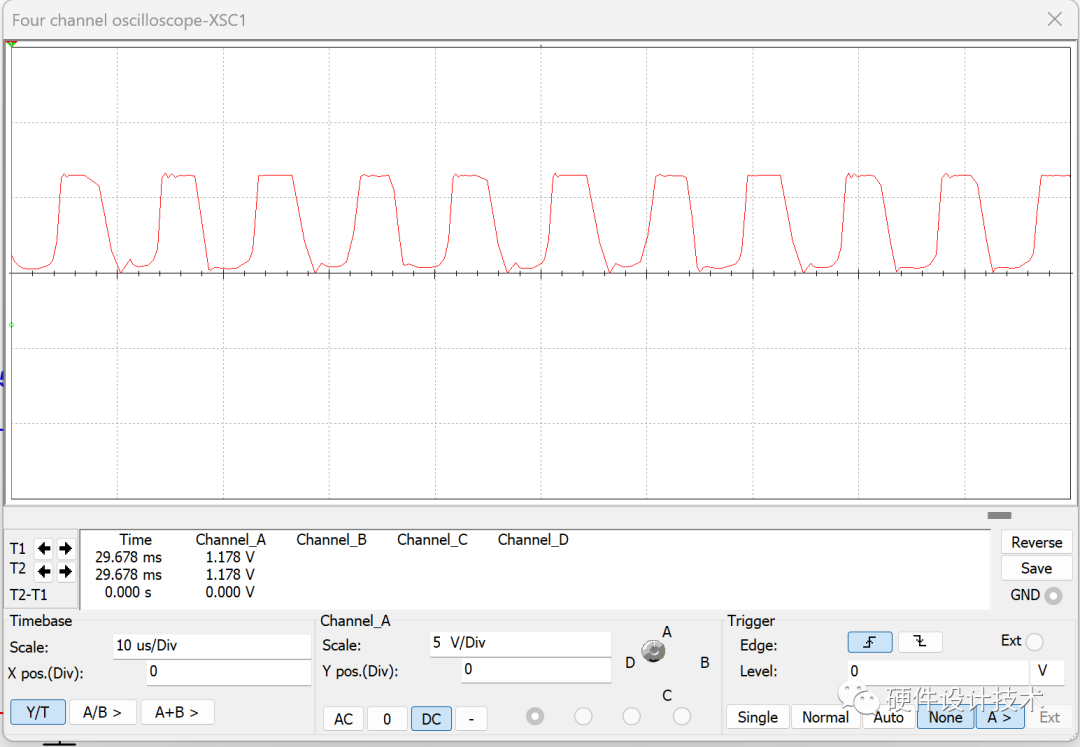
Task: Select the channel C selection circle
Action: 631,717
